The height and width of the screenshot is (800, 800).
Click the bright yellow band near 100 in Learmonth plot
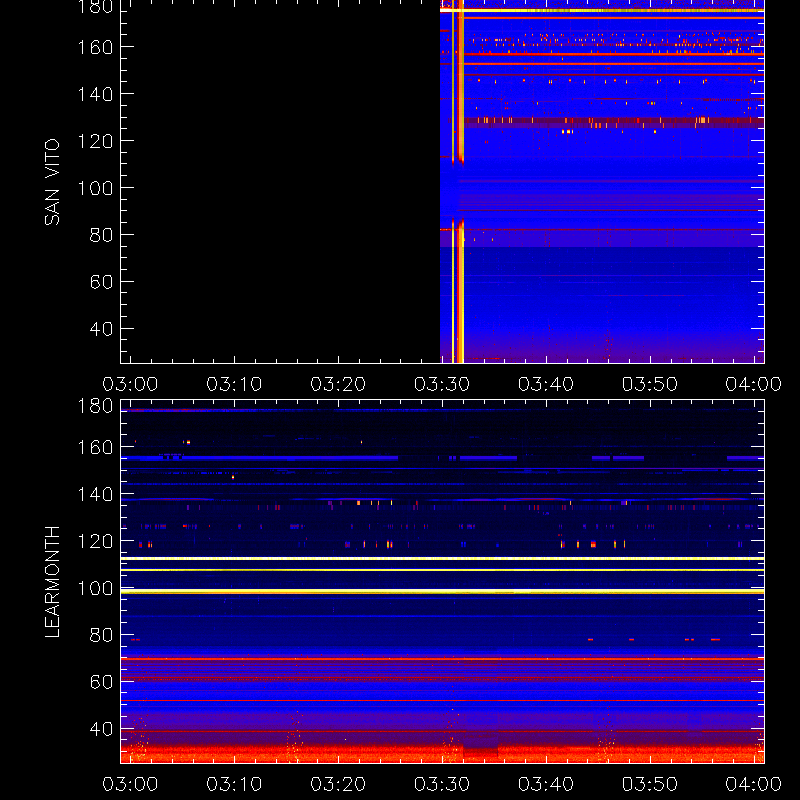pyautogui.click(x=442, y=591)
